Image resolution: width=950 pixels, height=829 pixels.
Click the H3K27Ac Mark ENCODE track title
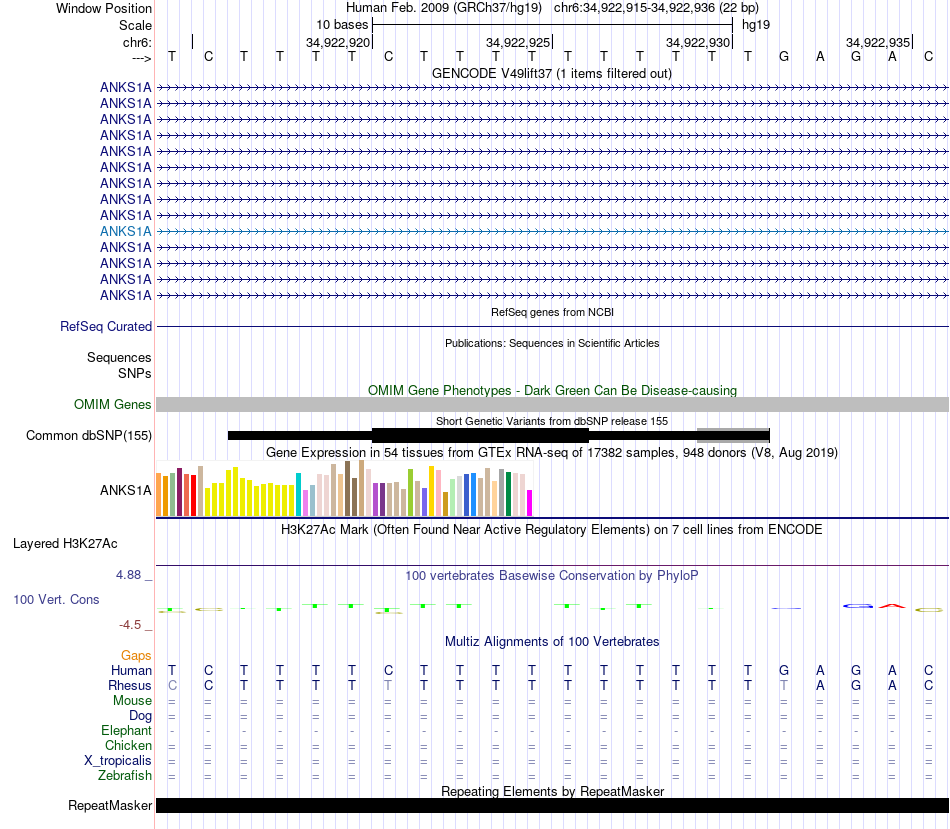(x=552, y=530)
